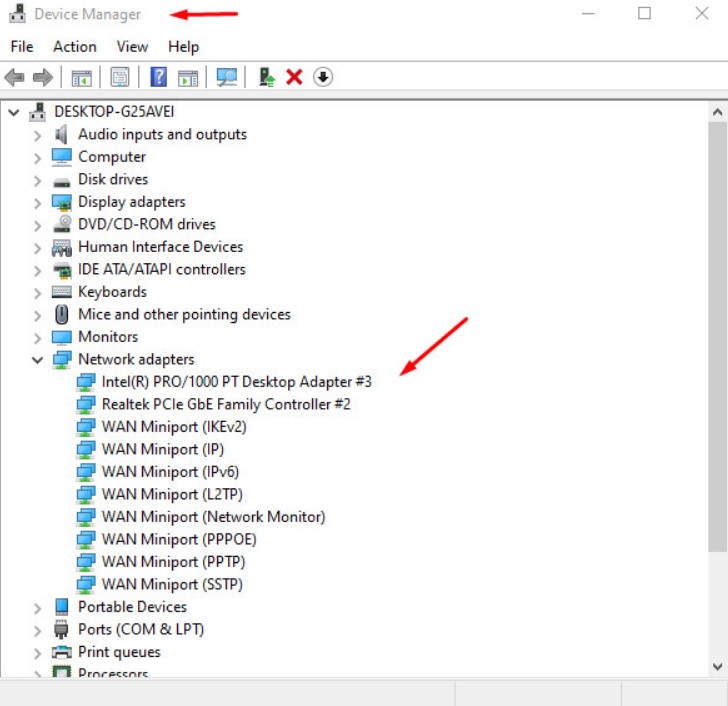This screenshot has height=706, width=728.
Task: Open the Properties toolbar icon
Action: [x=120, y=77]
